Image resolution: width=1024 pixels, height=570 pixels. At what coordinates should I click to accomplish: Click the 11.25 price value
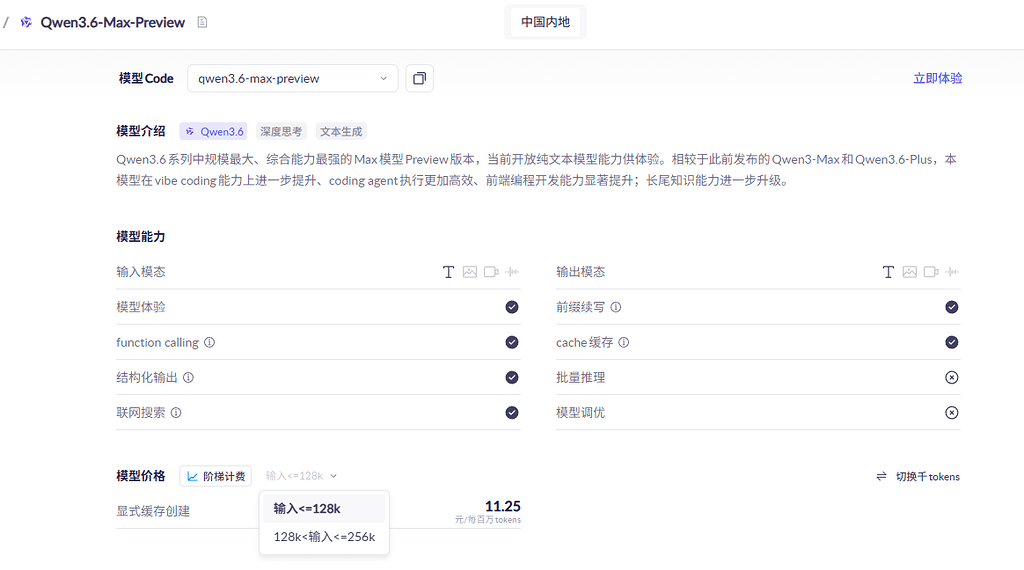point(502,507)
